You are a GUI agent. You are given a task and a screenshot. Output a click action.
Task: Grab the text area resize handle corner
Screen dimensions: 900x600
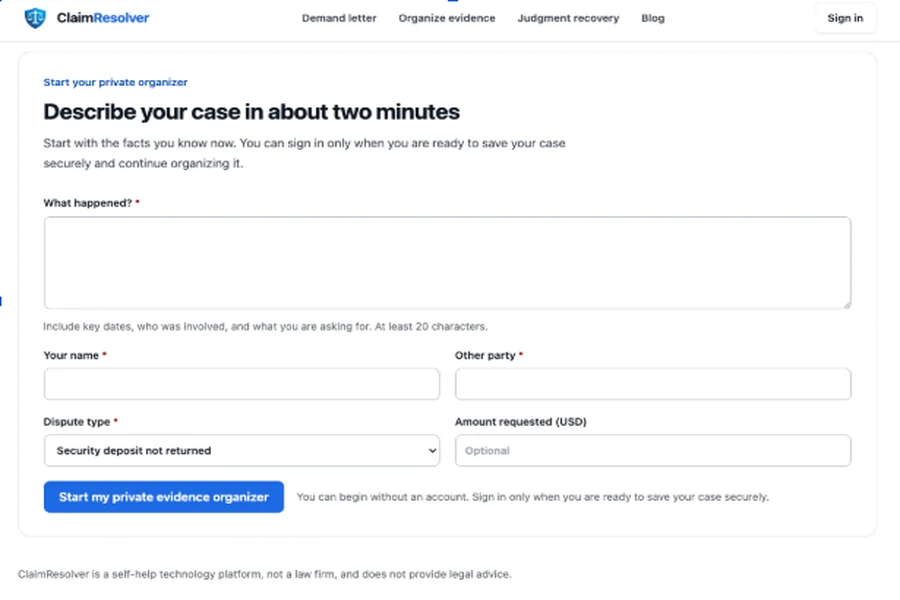[847, 305]
